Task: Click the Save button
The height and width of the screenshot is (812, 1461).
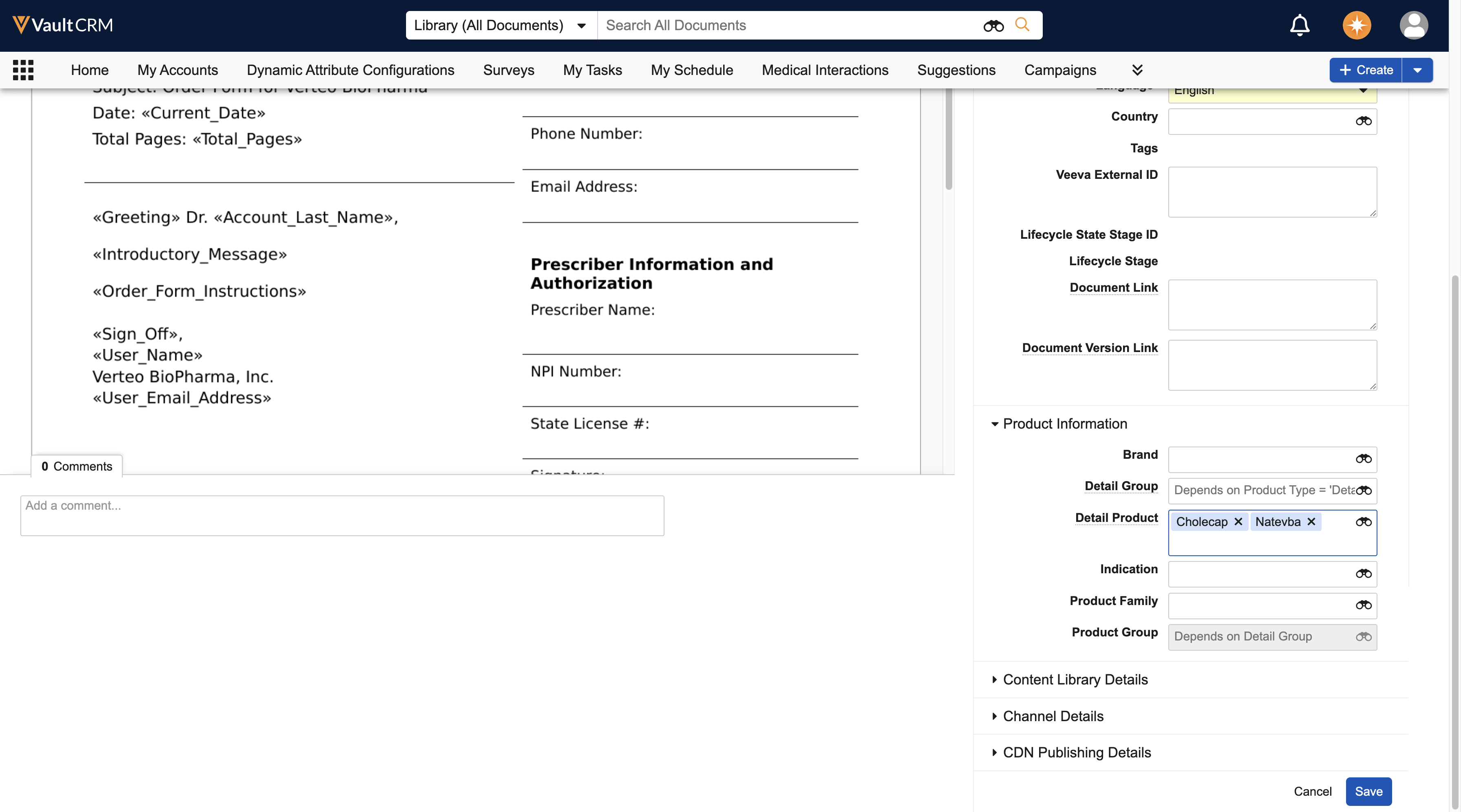Action: point(1368,791)
